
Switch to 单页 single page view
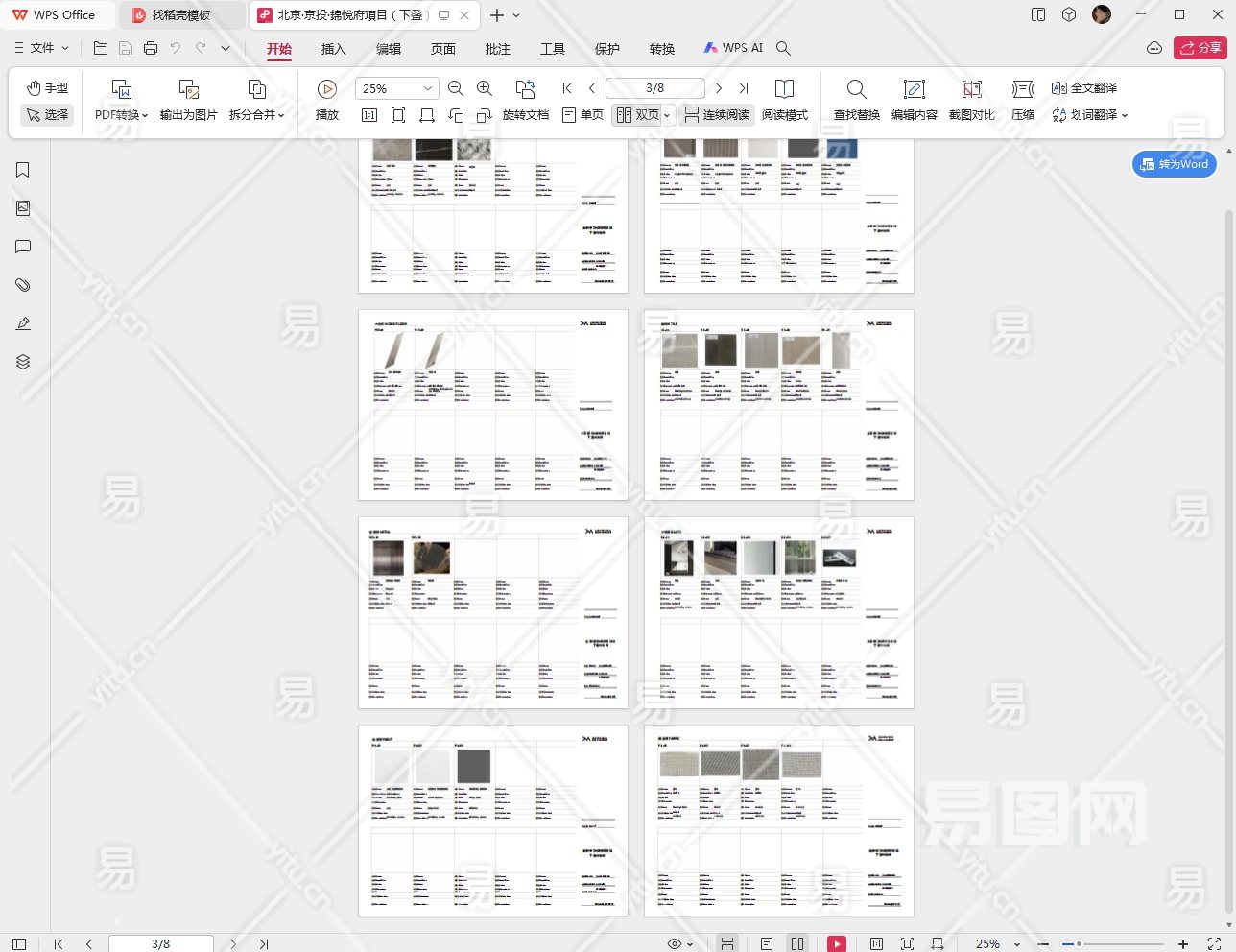tap(582, 115)
